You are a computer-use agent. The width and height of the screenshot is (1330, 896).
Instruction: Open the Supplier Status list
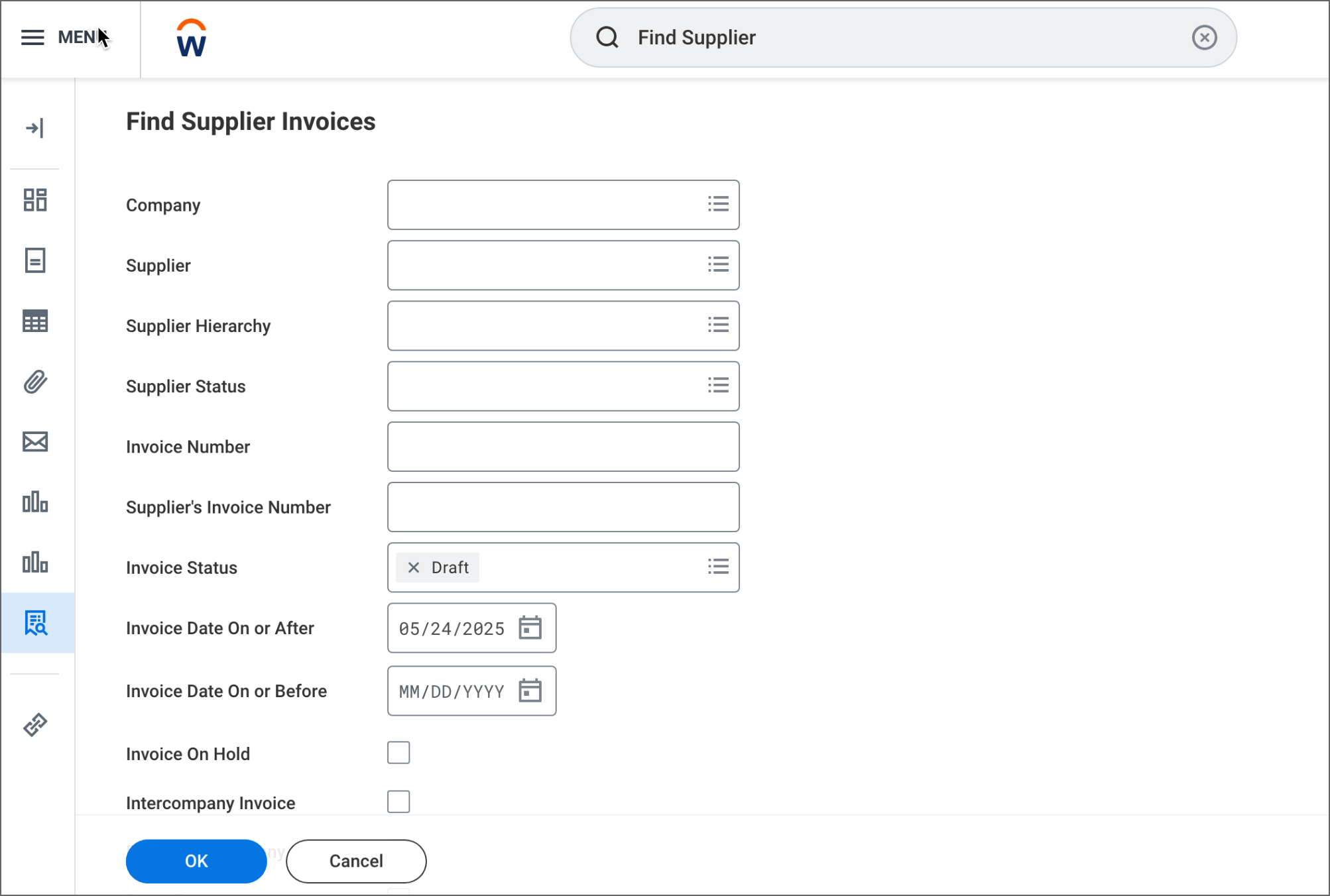click(718, 386)
